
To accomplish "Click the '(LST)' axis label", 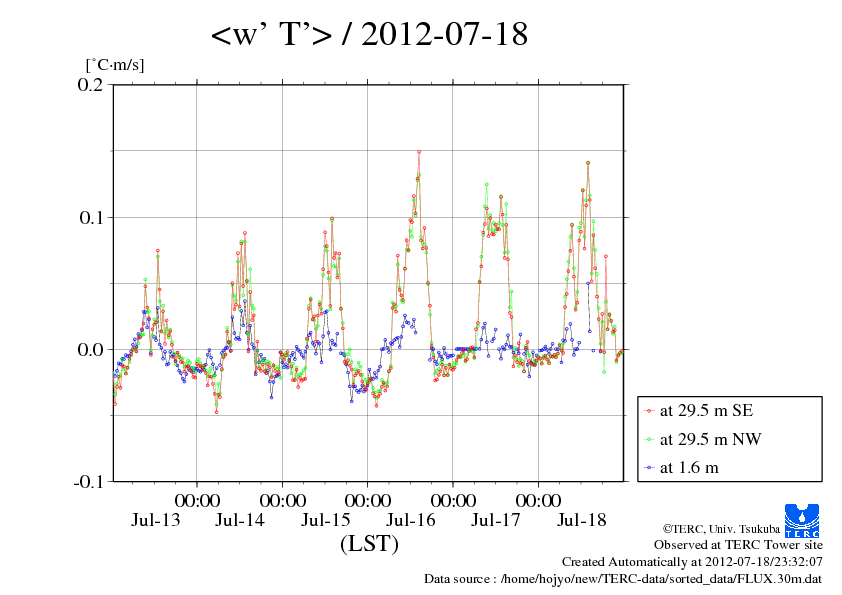I will pos(369,543).
